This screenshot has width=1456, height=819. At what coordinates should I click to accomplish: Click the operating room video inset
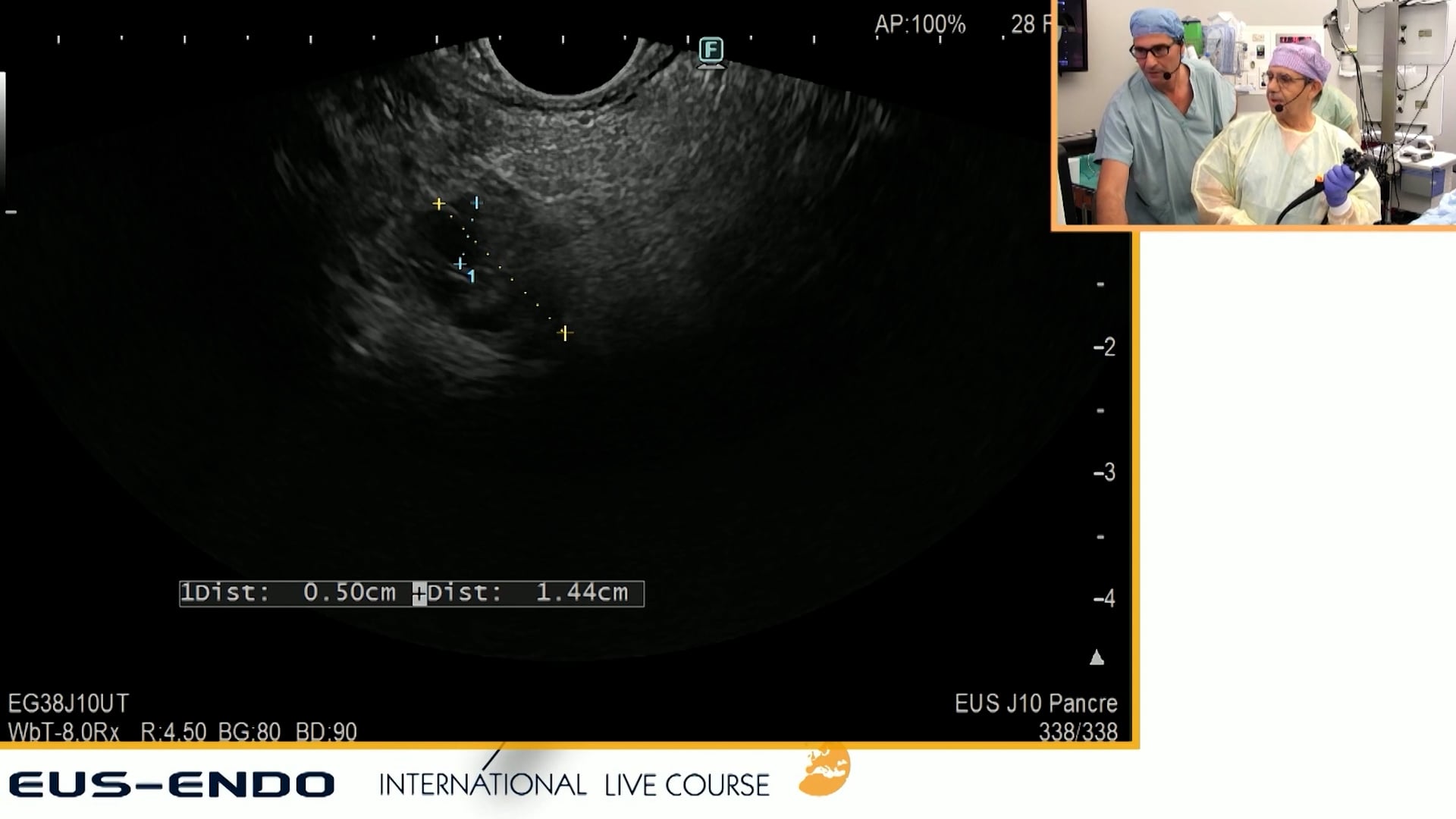[x=1256, y=112]
